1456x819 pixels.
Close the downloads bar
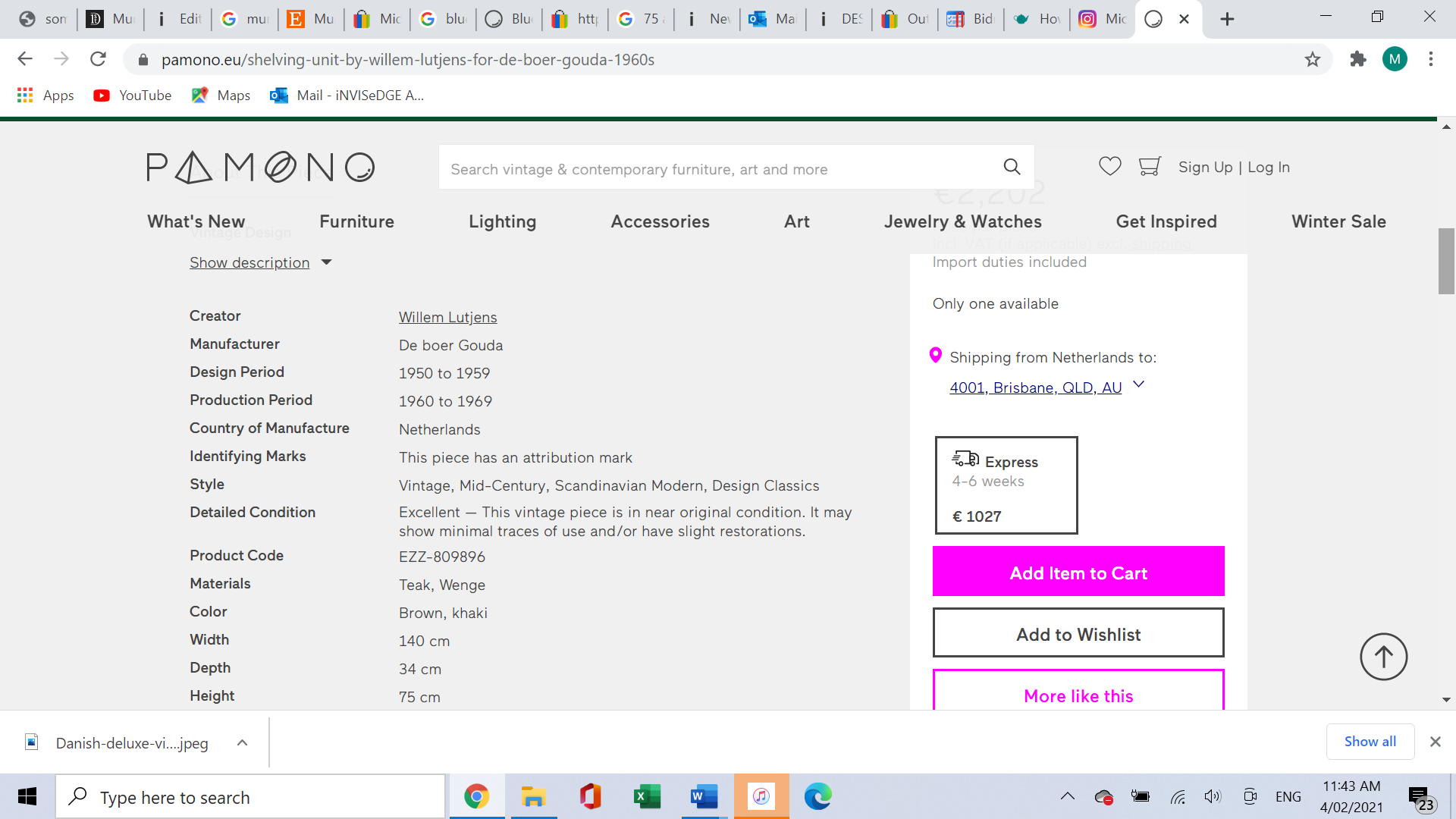click(1435, 742)
